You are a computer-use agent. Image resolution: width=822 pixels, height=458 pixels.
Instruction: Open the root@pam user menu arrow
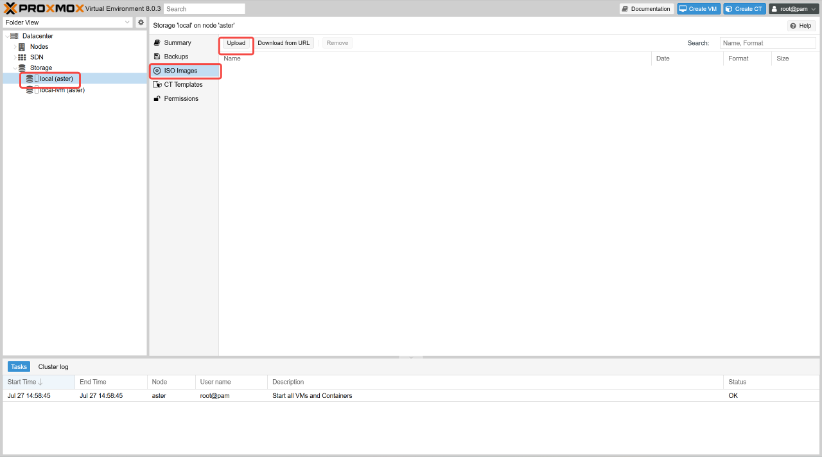point(813,9)
